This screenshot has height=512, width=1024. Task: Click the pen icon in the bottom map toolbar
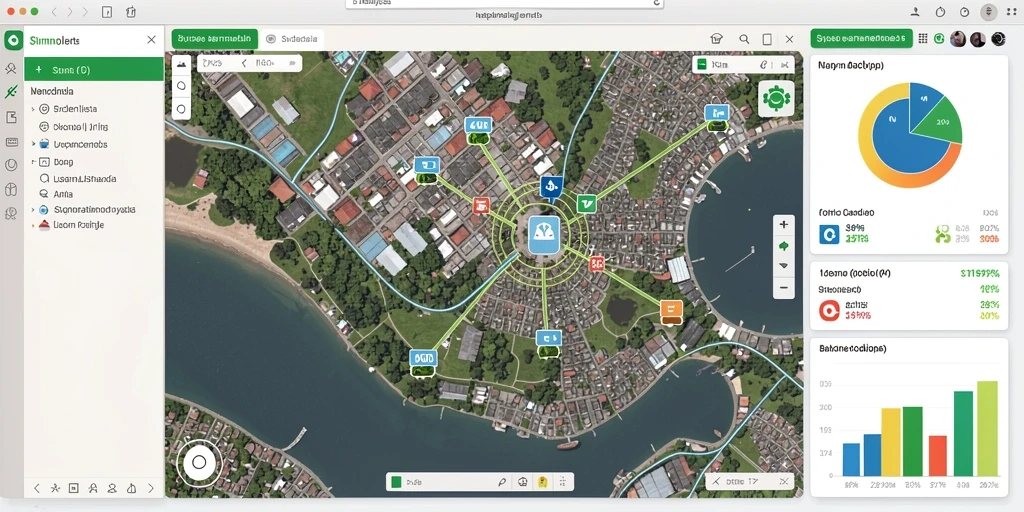[x=502, y=482]
